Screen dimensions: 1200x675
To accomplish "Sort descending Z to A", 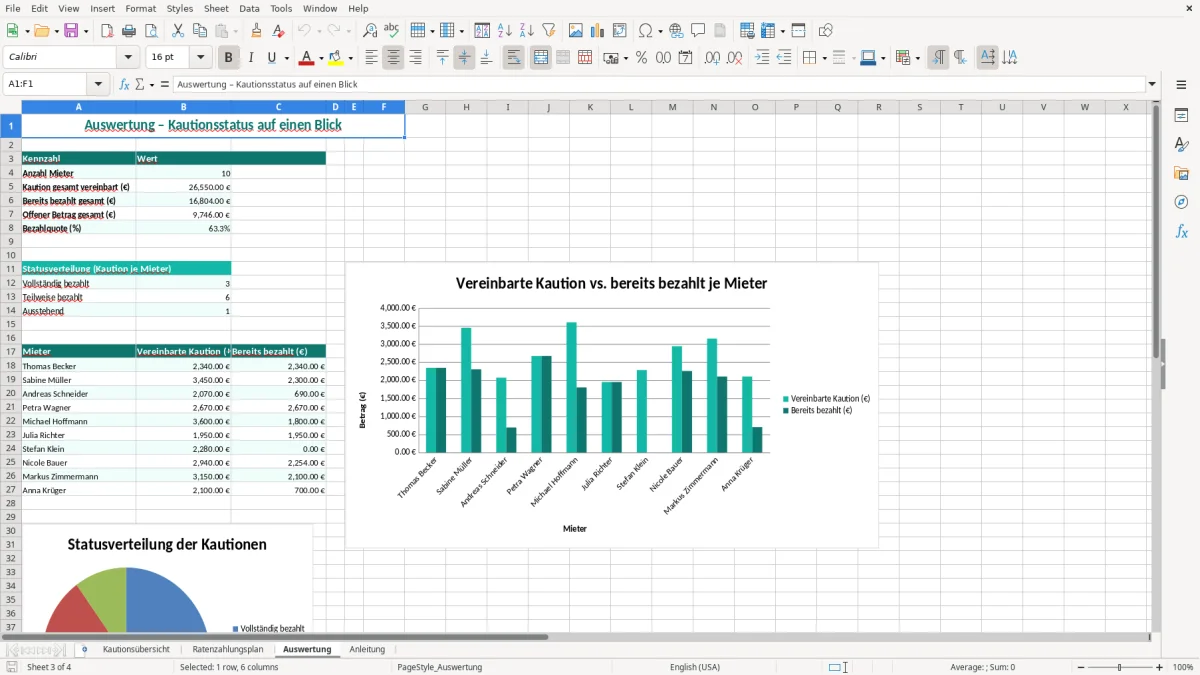I will click(526, 31).
